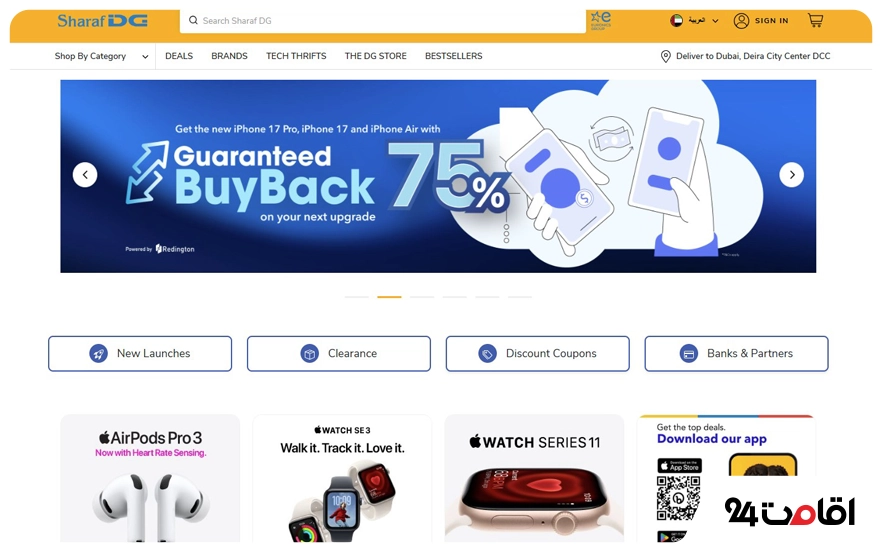The width and height of the screenshot is (882, 552).
Task: Focus the Search Sharaf DG field
Action: tap(383, 21)
